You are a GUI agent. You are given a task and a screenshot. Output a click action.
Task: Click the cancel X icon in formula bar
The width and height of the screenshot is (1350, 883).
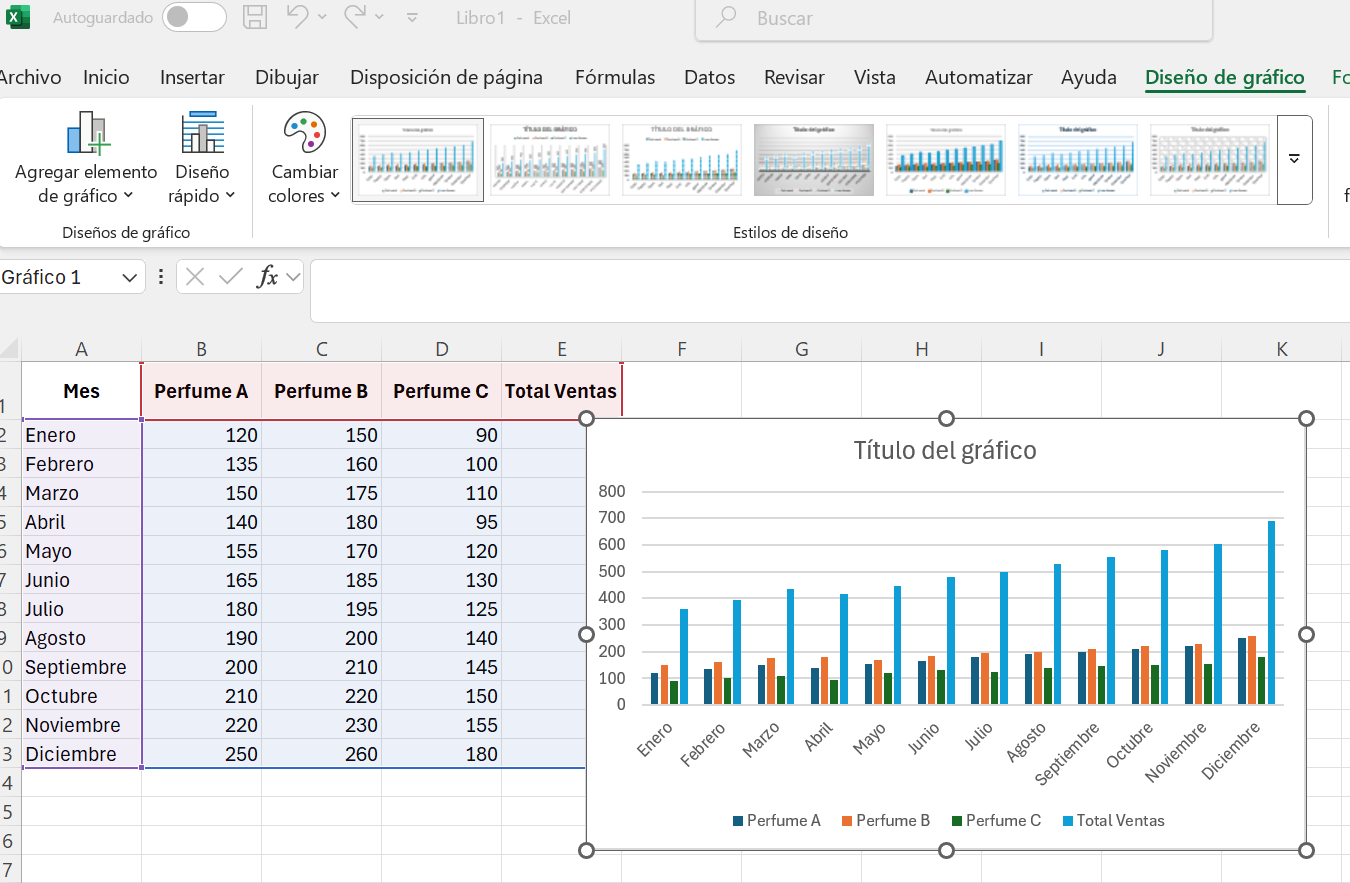point(196,277)
